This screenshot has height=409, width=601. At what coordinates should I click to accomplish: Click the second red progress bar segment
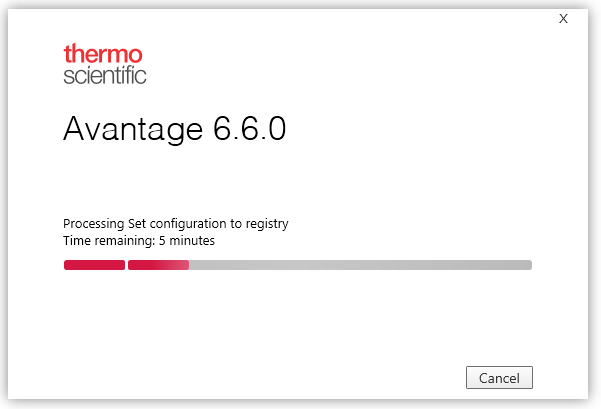[x=153, y=265]
